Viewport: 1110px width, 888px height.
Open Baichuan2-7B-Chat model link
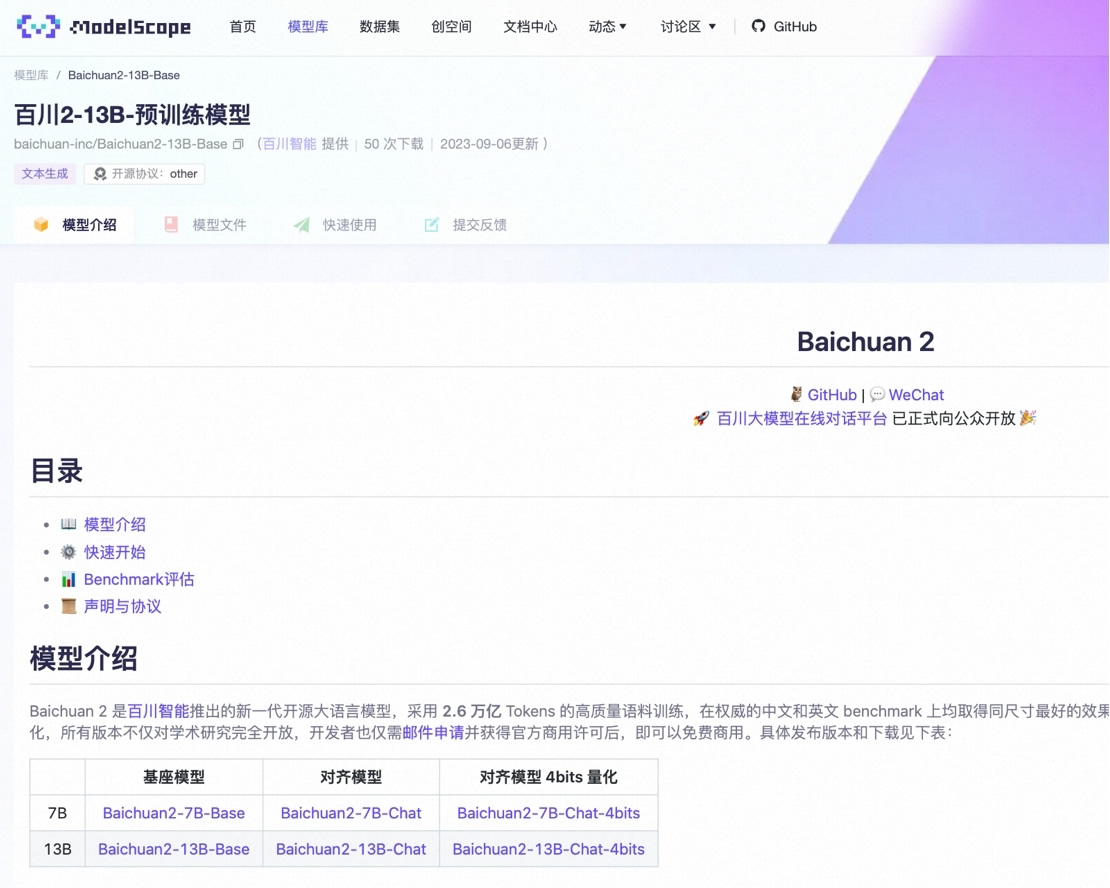tap(351, 813)
